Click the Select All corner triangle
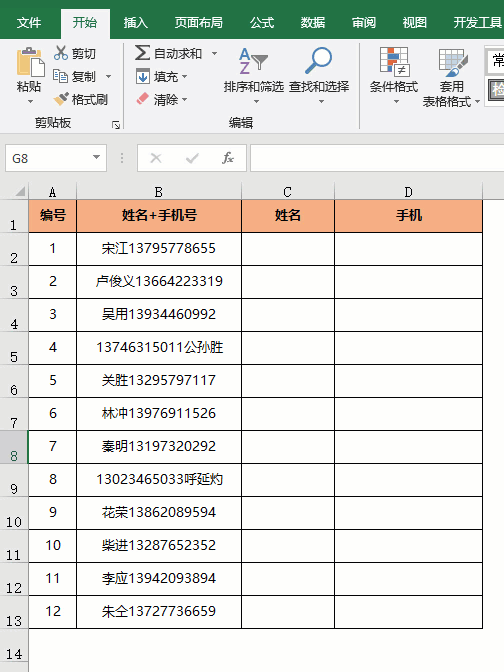The width and height of the screenshot is (504, 672). coord(20,191)
